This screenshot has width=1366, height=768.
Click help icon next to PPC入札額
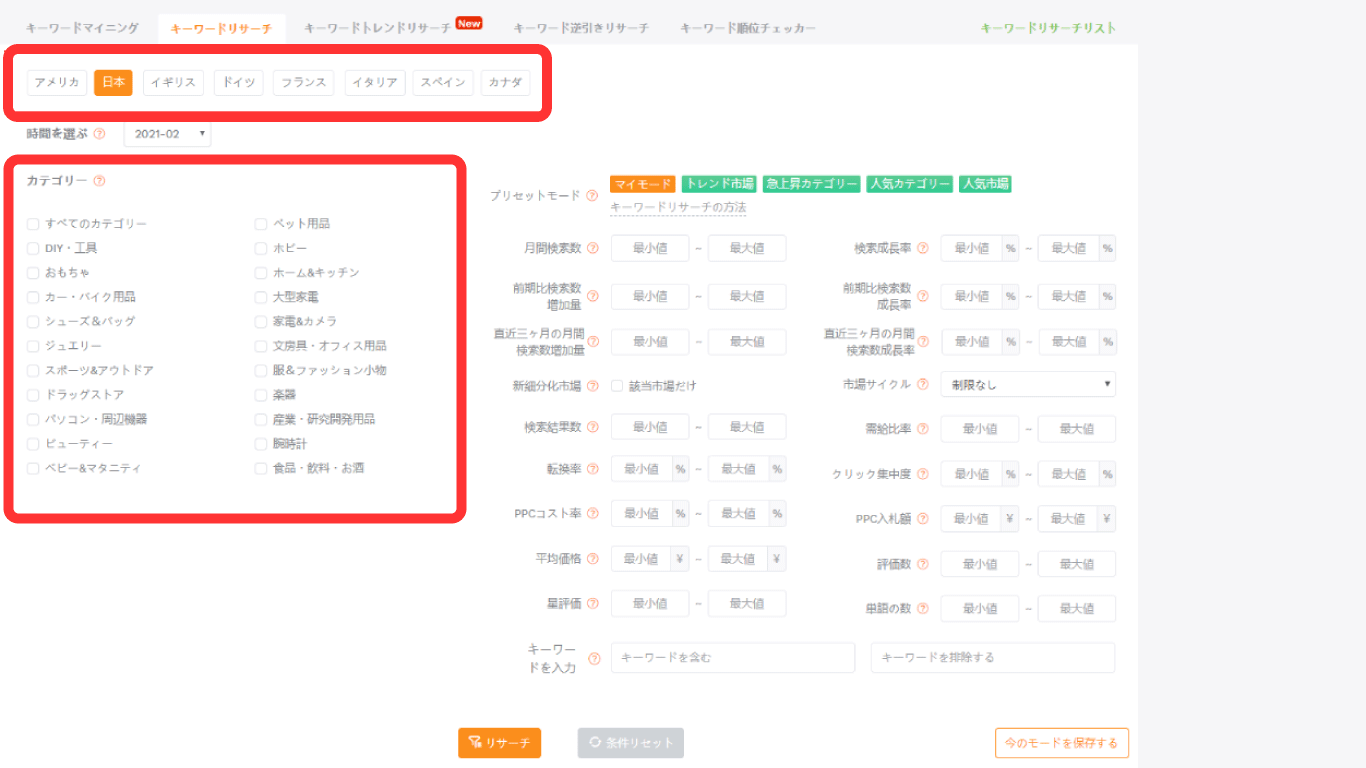pos(923,519)
